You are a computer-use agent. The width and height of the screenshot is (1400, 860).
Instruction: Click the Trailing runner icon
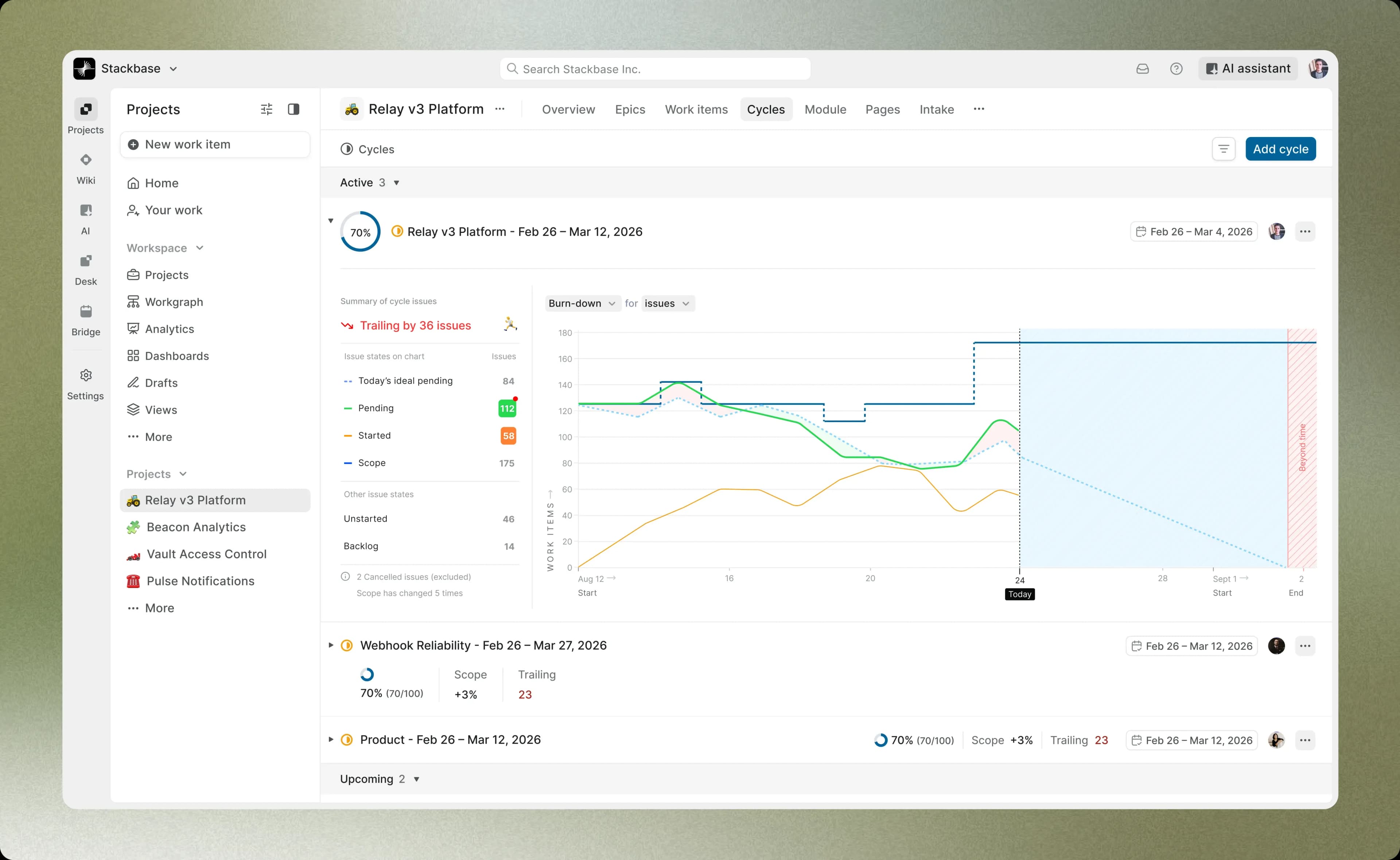[x=510, y=325]
